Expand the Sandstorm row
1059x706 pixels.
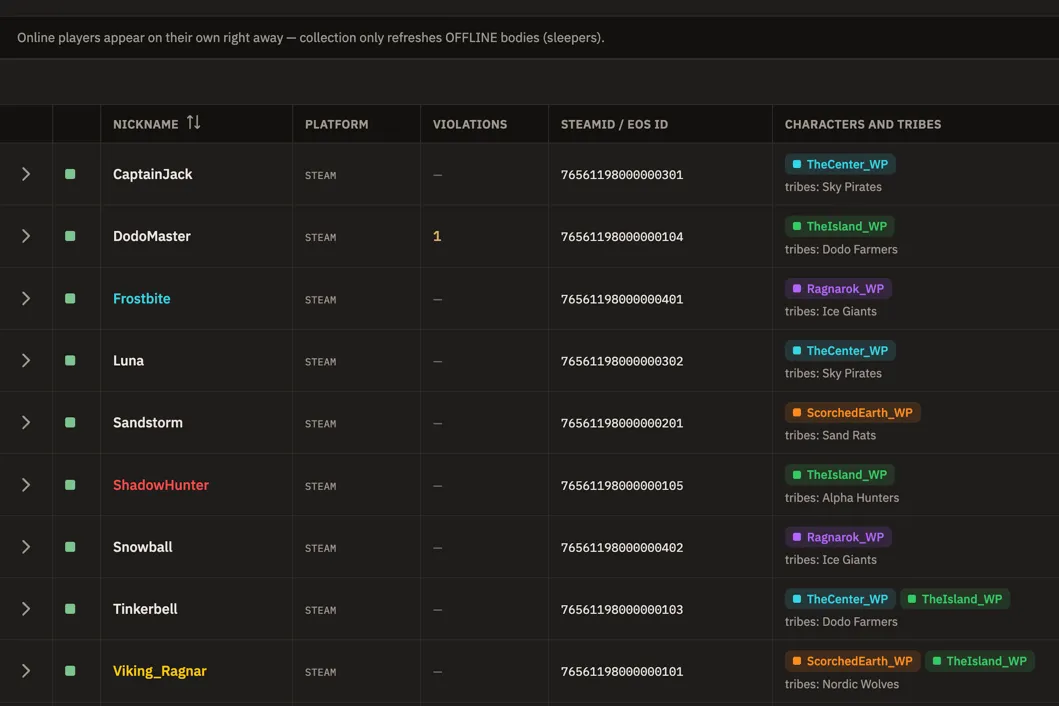(26, 423)
